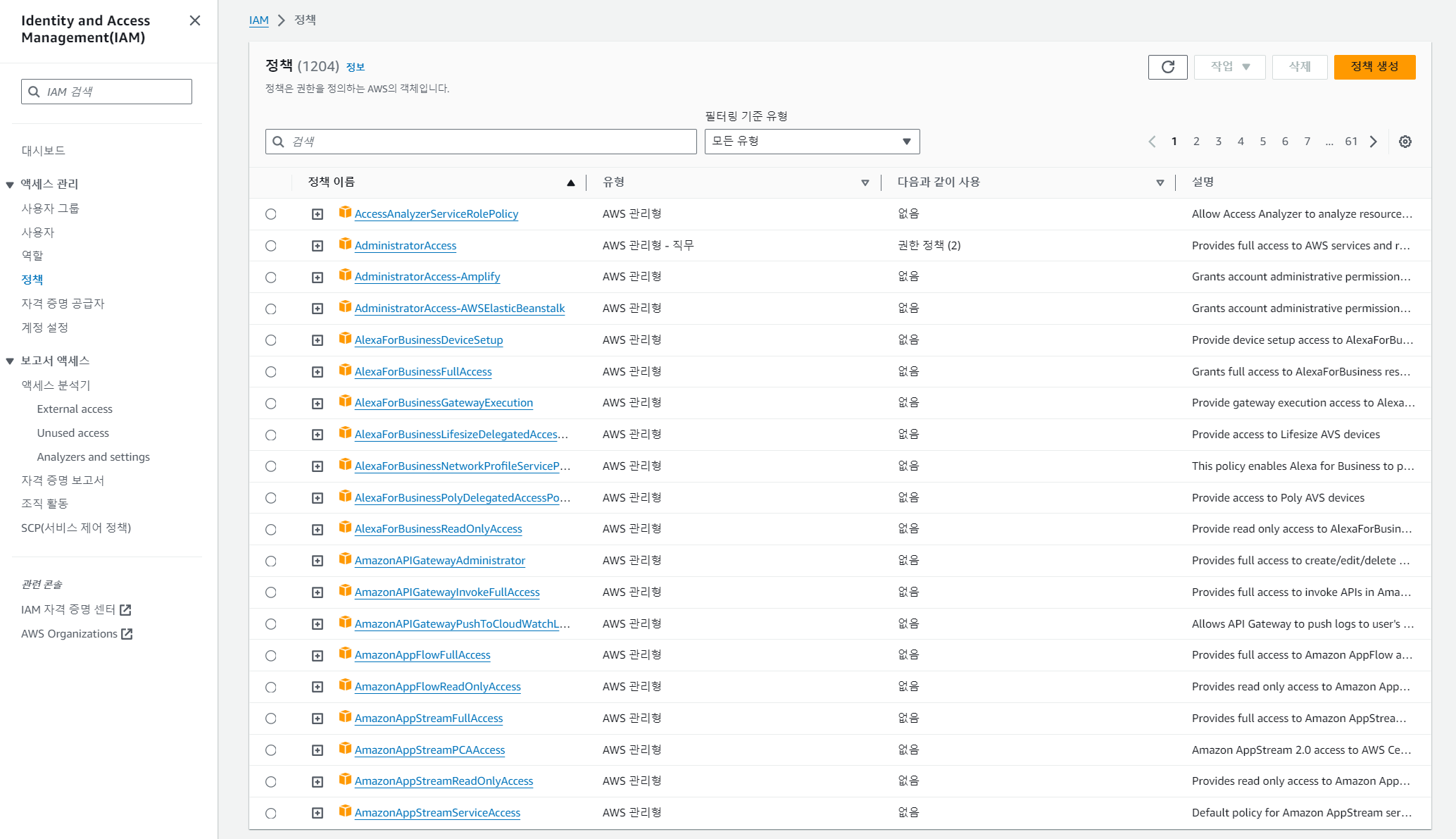The width and height of the screenshot is (1456, 839).
Task: Close the IAM navigation sidebar
Action: point(195,20)
